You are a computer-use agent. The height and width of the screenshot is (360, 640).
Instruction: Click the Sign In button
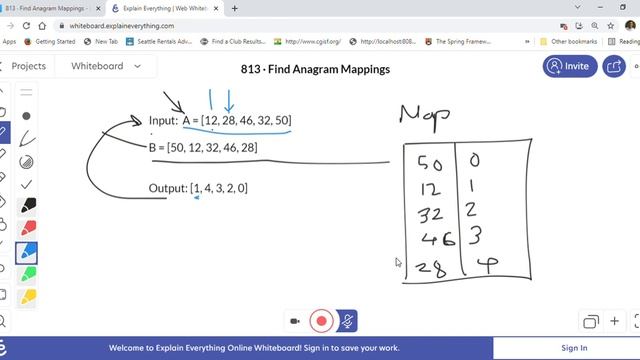click(x=574, y=348)
